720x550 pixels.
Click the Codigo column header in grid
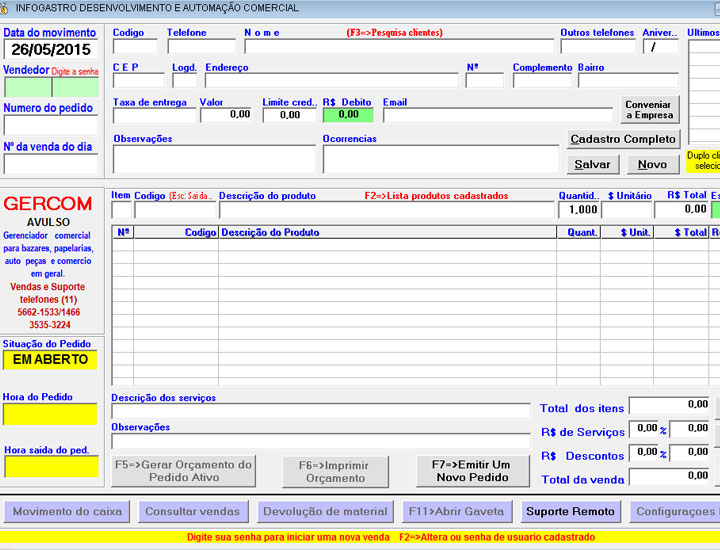click(176, 232)
